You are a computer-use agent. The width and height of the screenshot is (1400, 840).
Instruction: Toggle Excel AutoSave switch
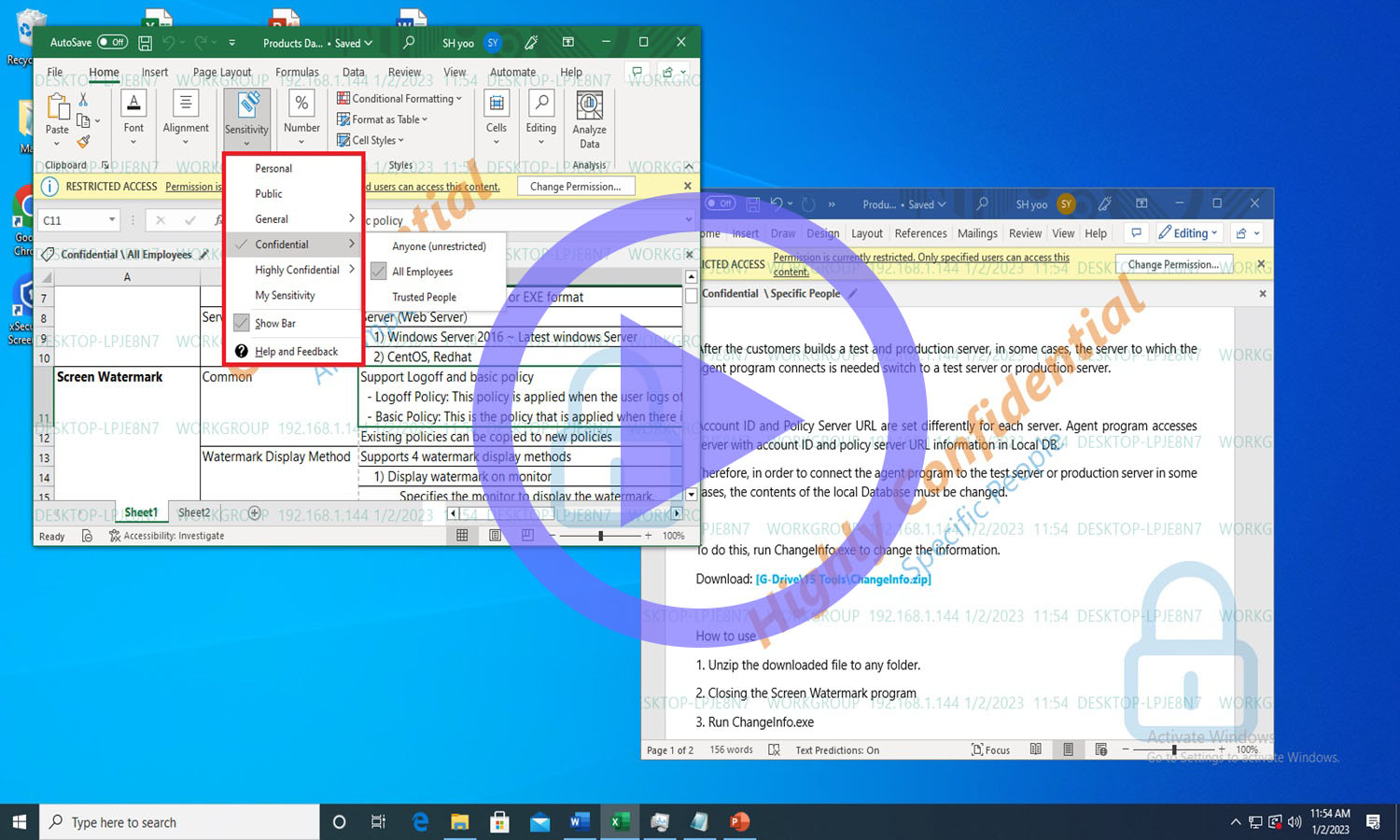click(112, 43)
